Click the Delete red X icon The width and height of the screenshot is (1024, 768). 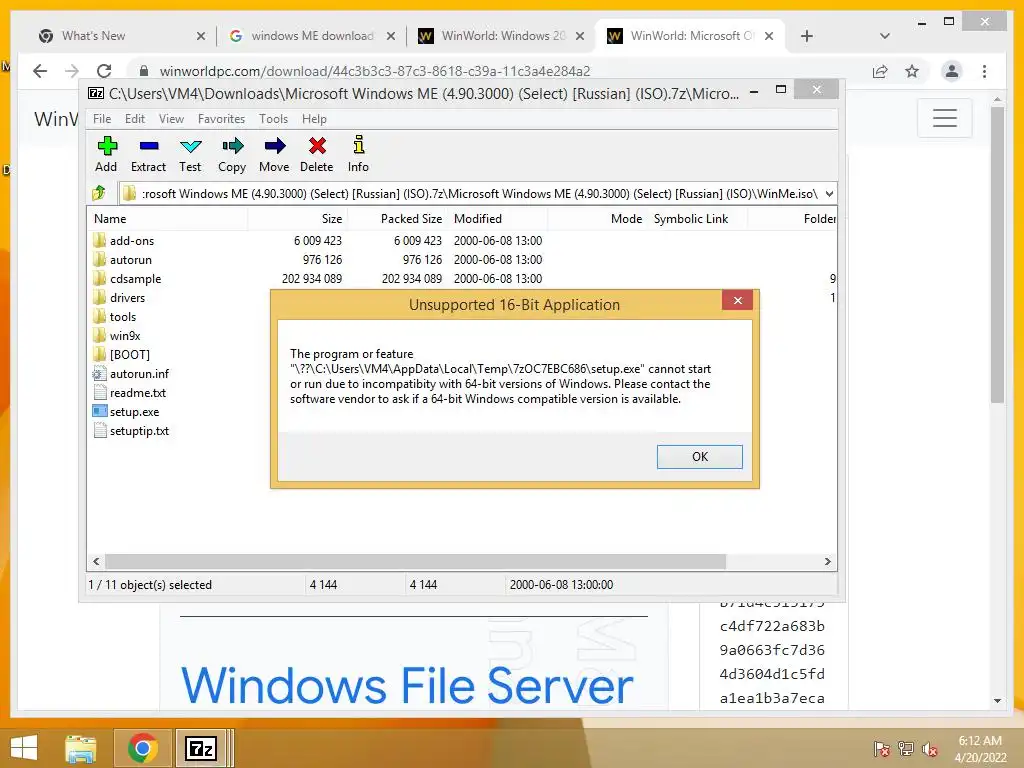[317, 146]
